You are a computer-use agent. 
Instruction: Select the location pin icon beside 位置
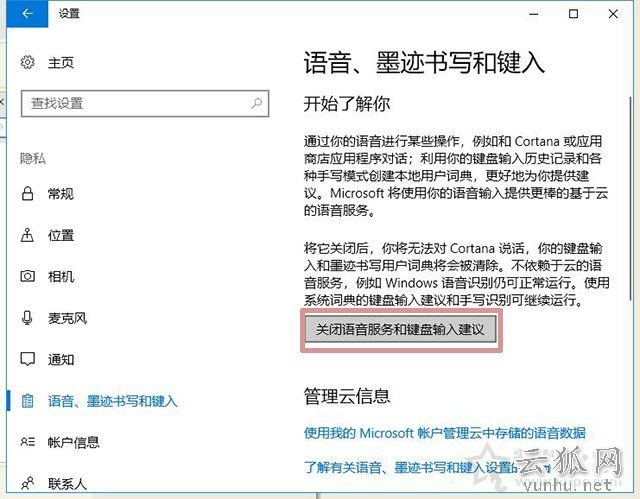pos(27,235)
